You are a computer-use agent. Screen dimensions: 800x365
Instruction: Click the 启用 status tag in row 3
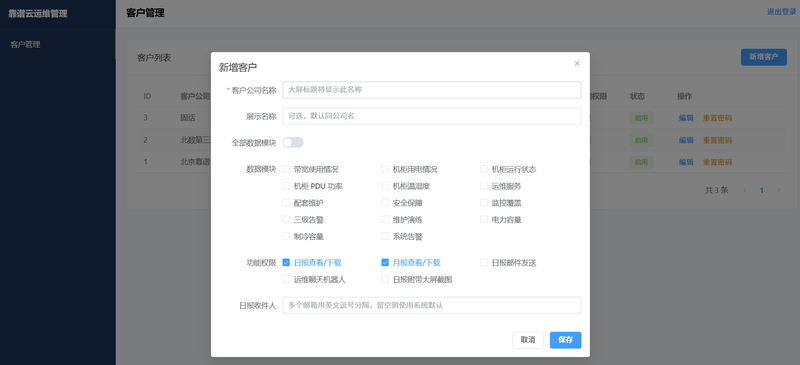coord(641,118)
